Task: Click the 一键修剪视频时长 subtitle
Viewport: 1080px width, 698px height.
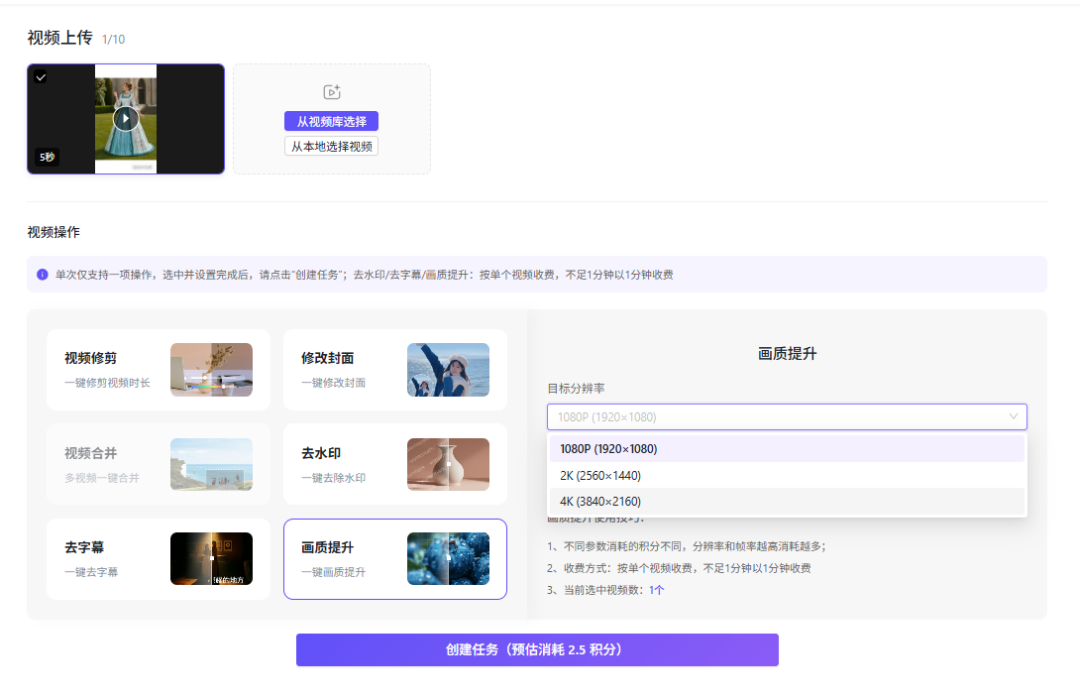Action: (107, 382)
